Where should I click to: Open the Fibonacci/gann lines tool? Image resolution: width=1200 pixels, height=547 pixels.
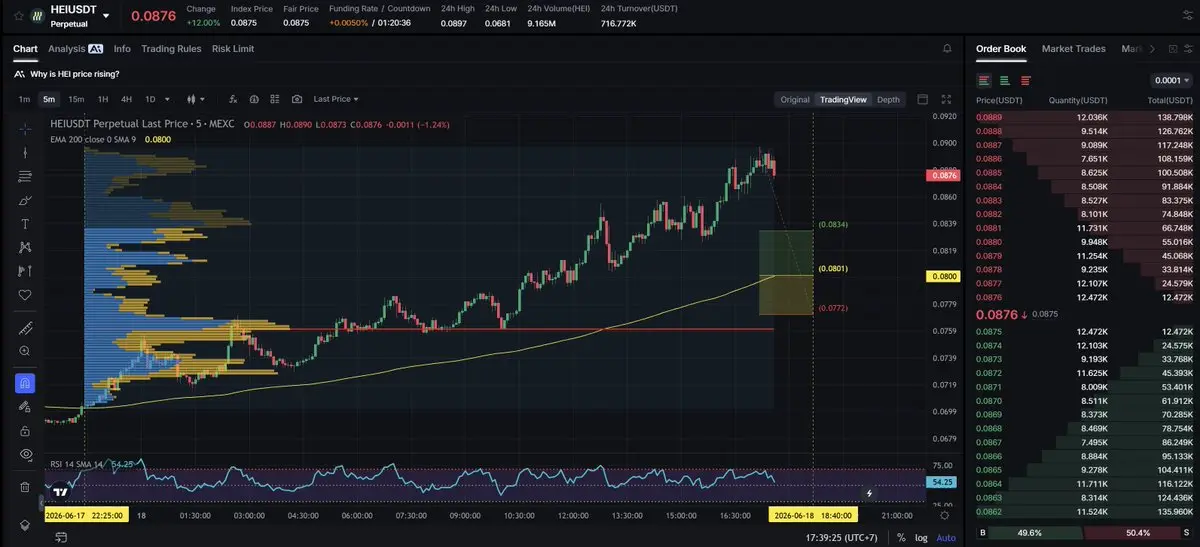(x=25, y=176)
